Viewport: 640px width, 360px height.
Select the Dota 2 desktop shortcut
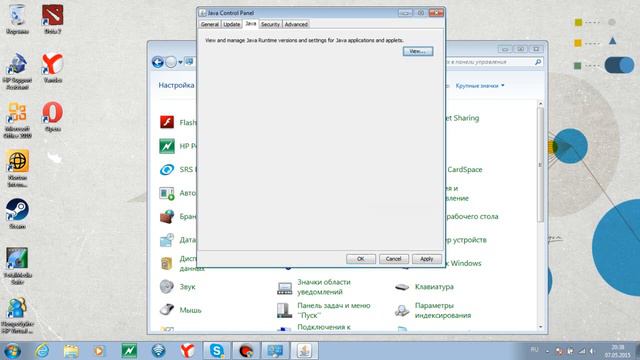click(53, 19)
